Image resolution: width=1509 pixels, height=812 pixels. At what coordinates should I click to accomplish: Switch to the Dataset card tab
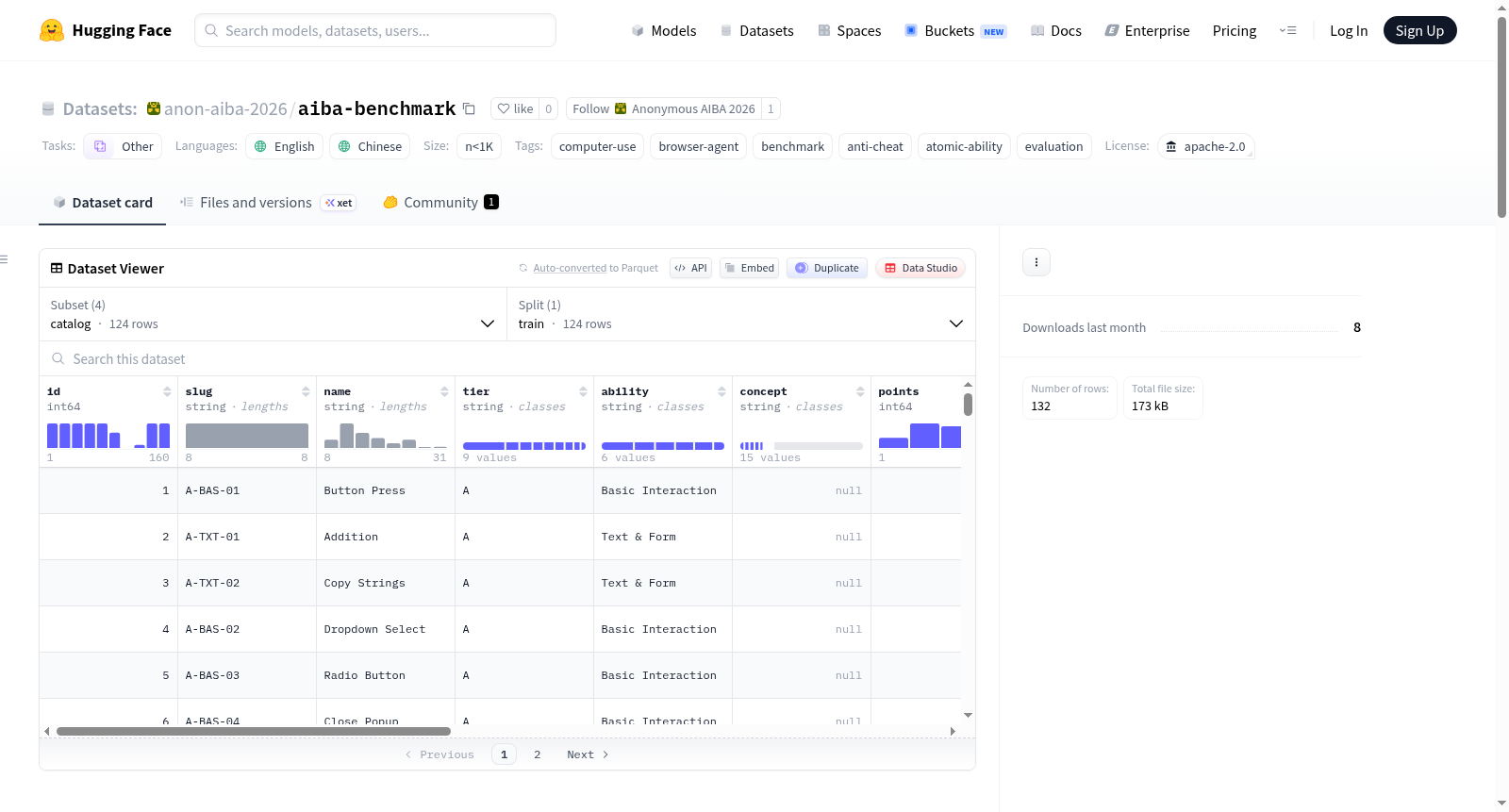[x=103, y=203]
